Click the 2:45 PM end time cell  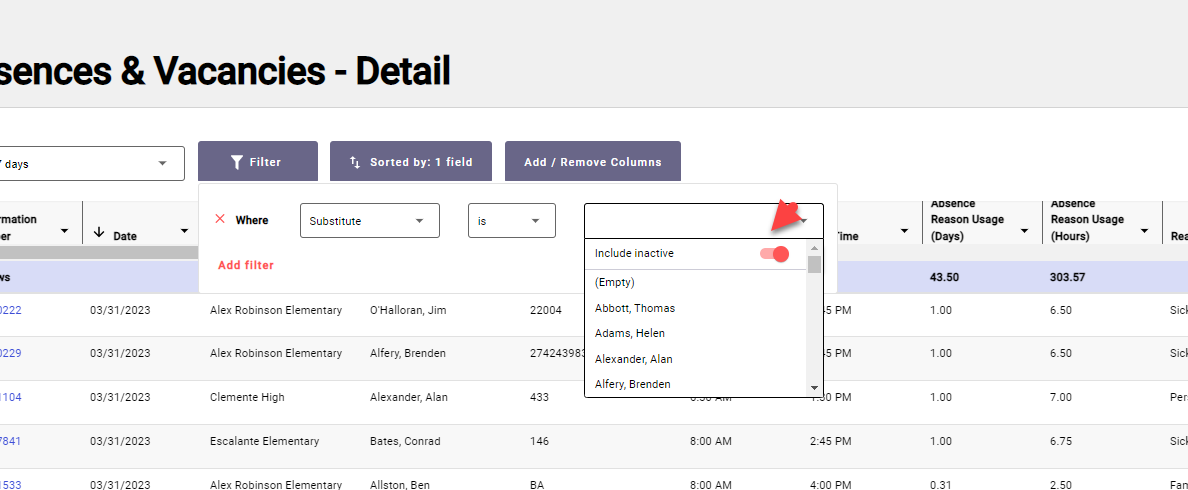(830, 442)
